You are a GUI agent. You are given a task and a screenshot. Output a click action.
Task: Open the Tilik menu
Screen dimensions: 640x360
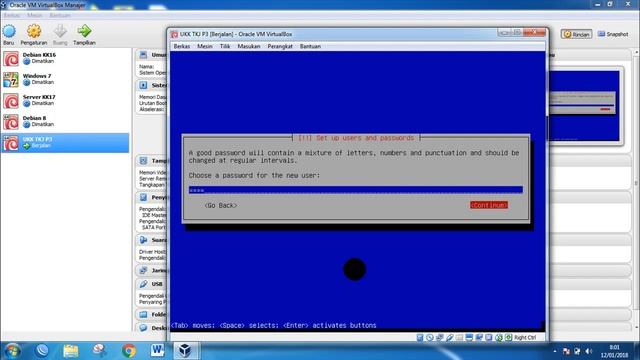[x=225, y=47]
